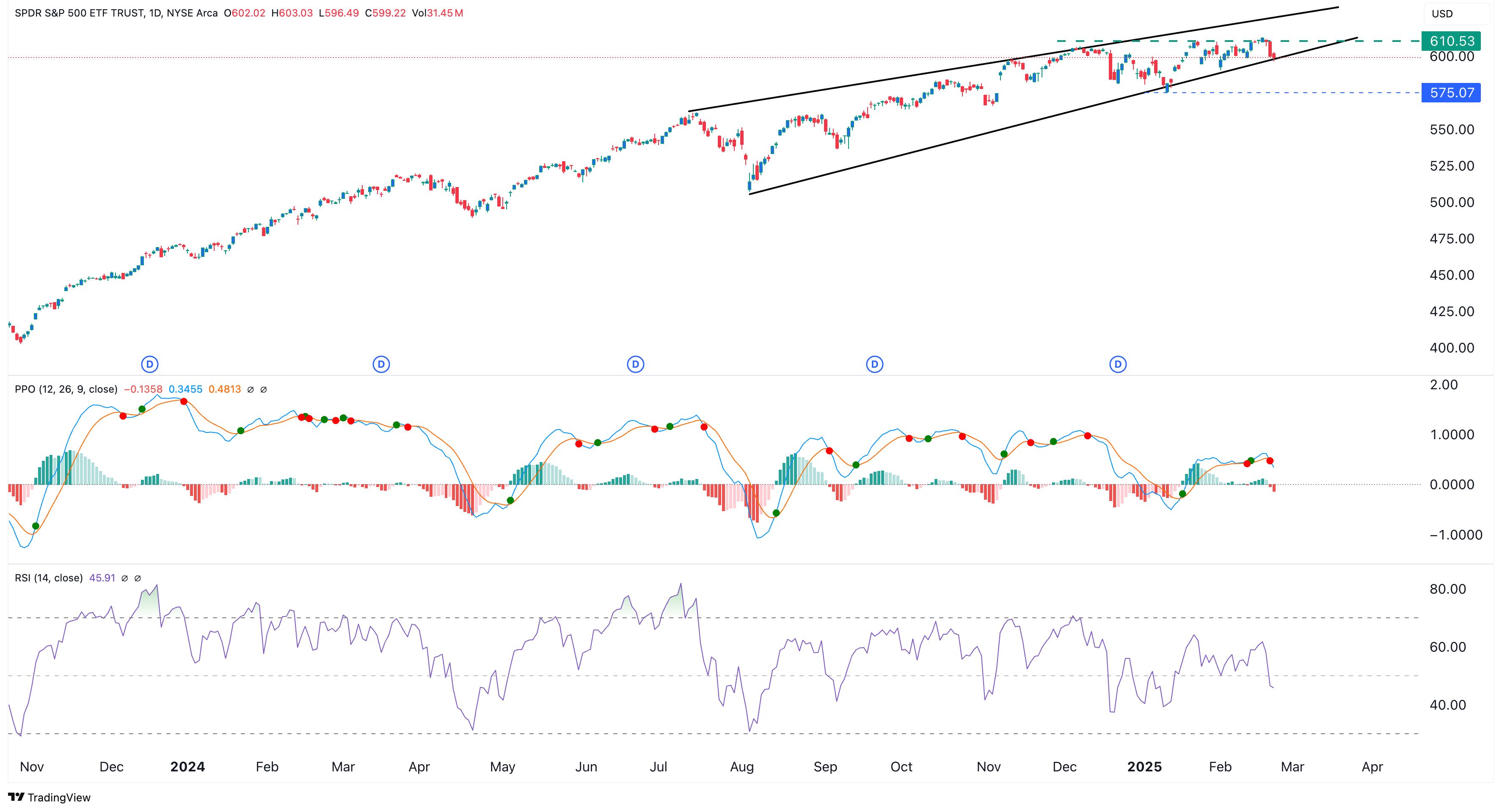Open the RSI (14, close) indicator label
This screenshot has height=812, width=1502.
pos(48,578)
